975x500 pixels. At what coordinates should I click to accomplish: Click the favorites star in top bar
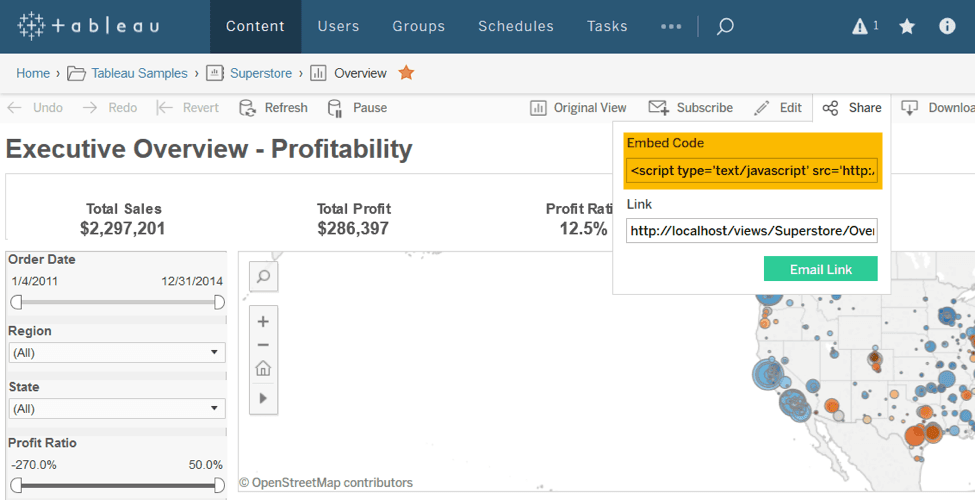point(907,27)
